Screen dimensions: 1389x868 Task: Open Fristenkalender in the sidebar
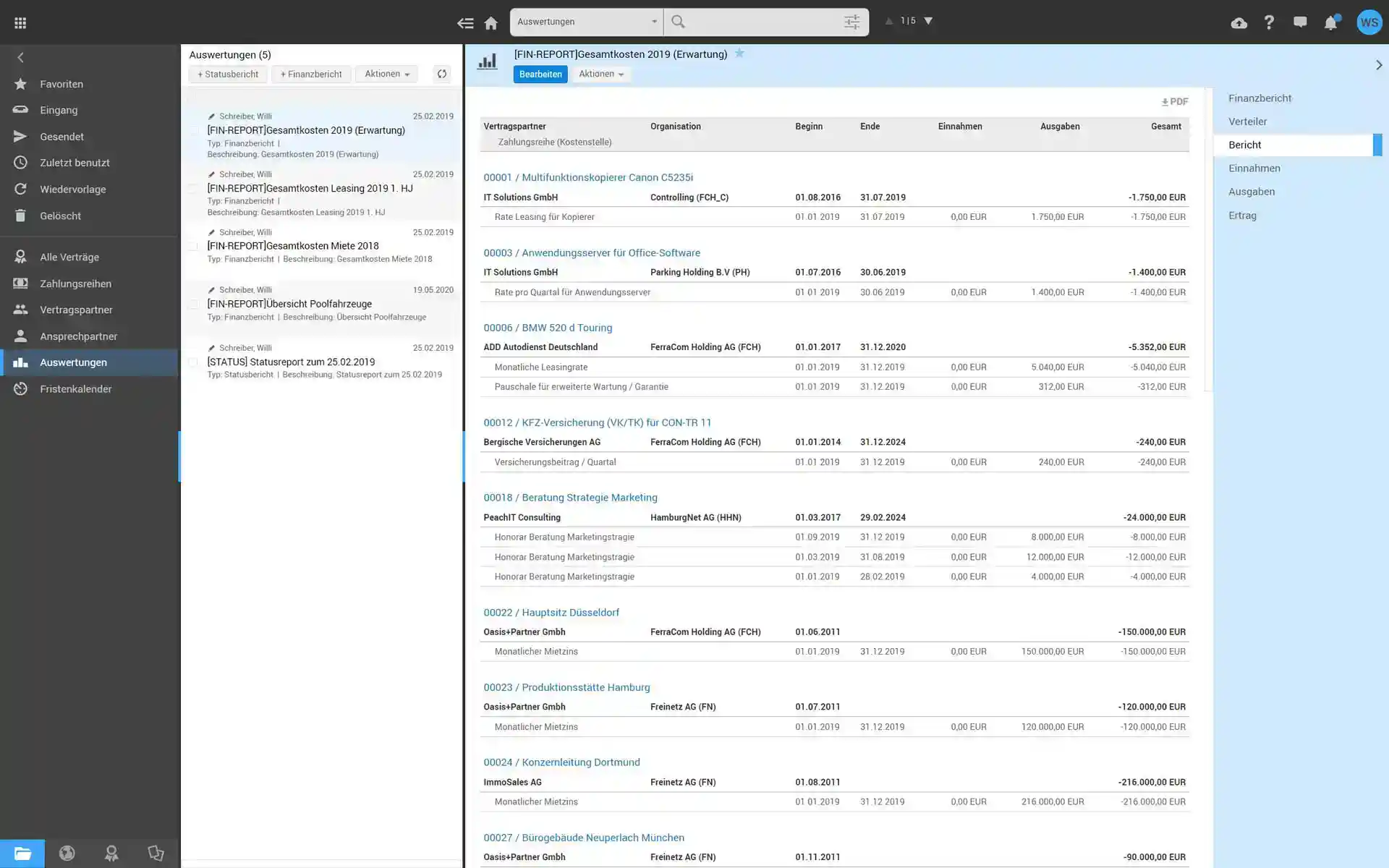click(x=75, y=389)
